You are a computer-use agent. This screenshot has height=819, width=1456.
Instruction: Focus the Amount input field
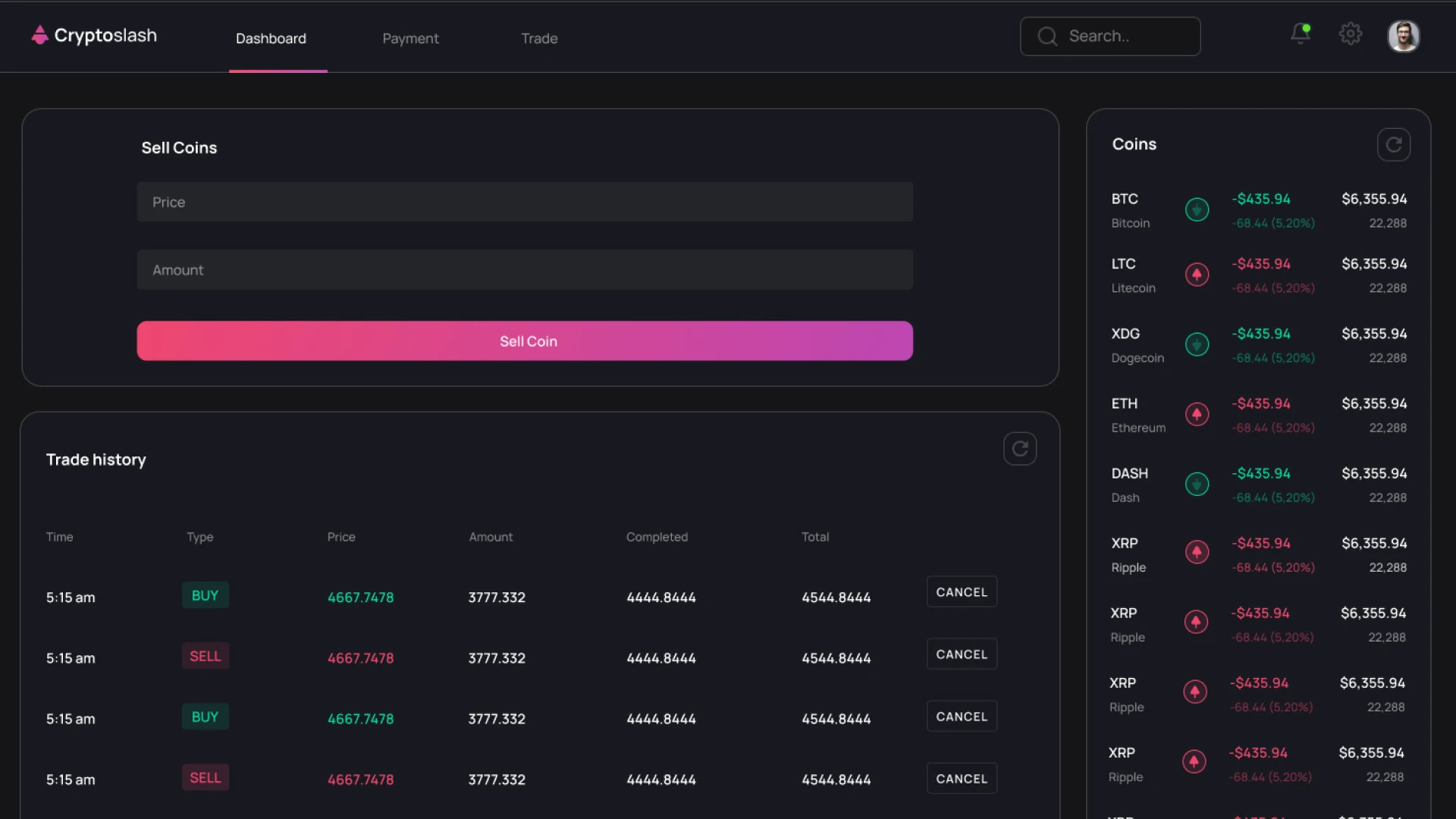point(524,270)
